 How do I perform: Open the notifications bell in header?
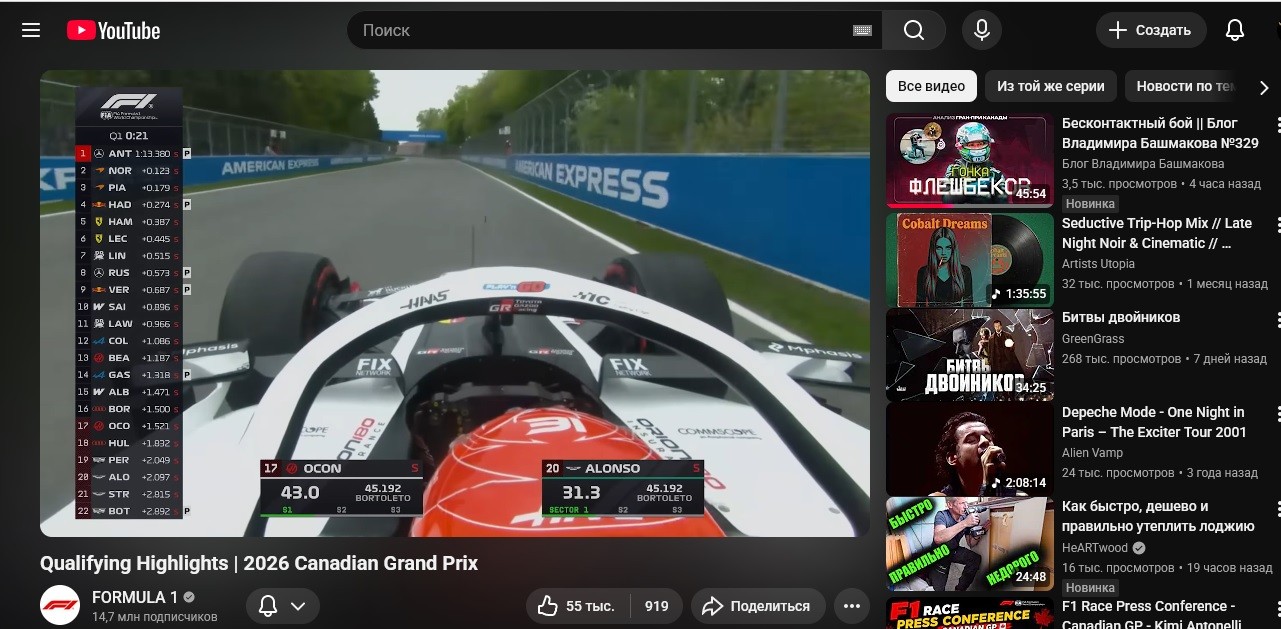(x=1235, y=30)
